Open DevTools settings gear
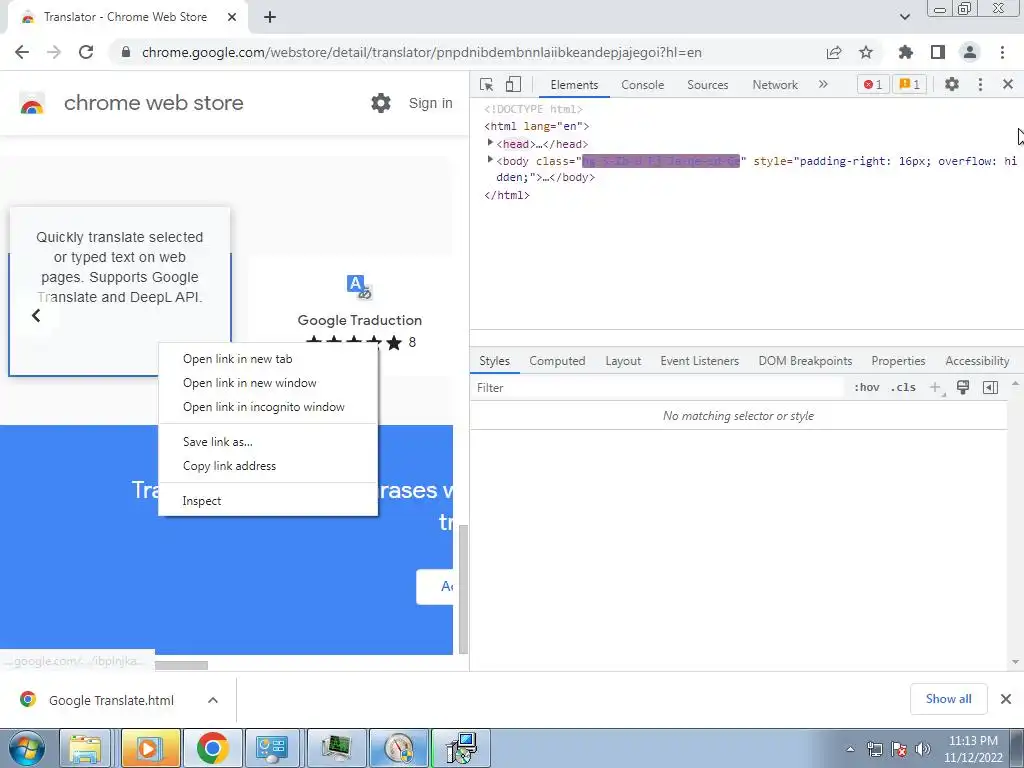The width and height of the screenshot is (1024, 768). point(952,84)
